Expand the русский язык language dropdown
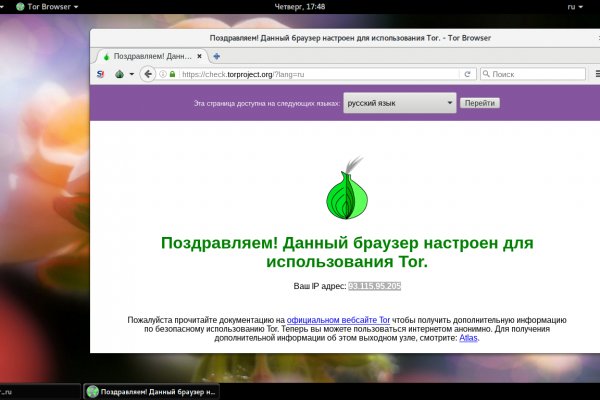Screen dimensions: 600x400 [399, 103]
